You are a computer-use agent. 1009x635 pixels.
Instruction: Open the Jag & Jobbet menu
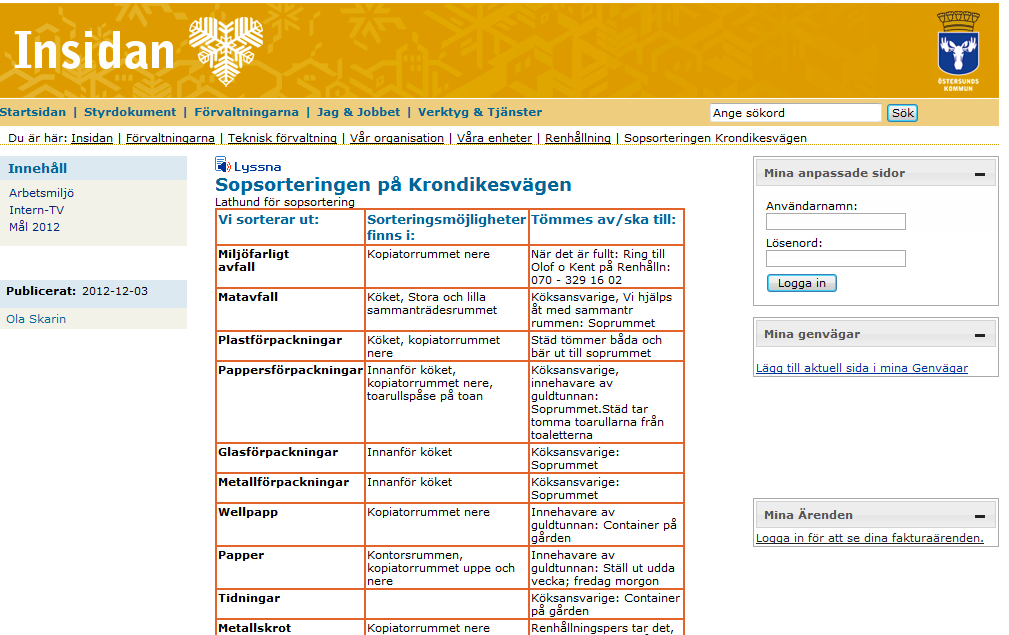pos(358,112)
